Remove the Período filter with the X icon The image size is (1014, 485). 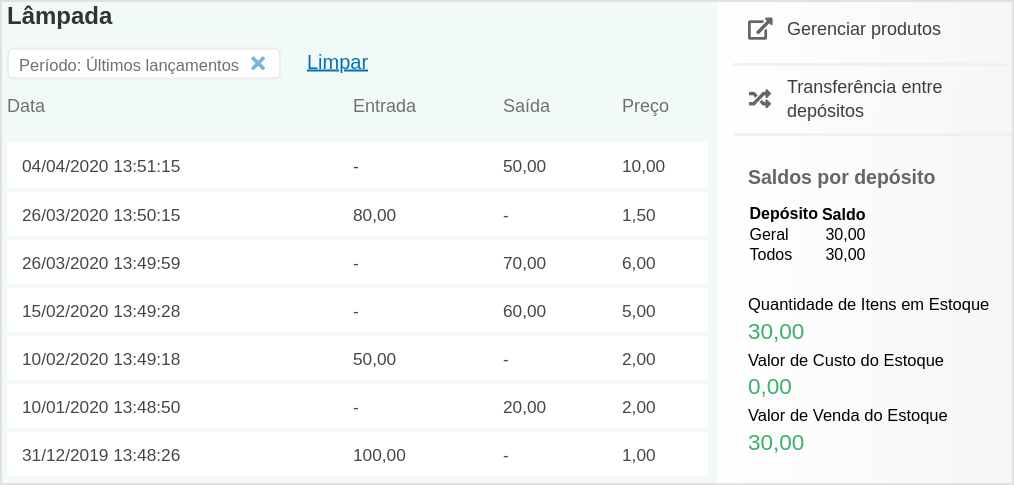tap(258, 63)
